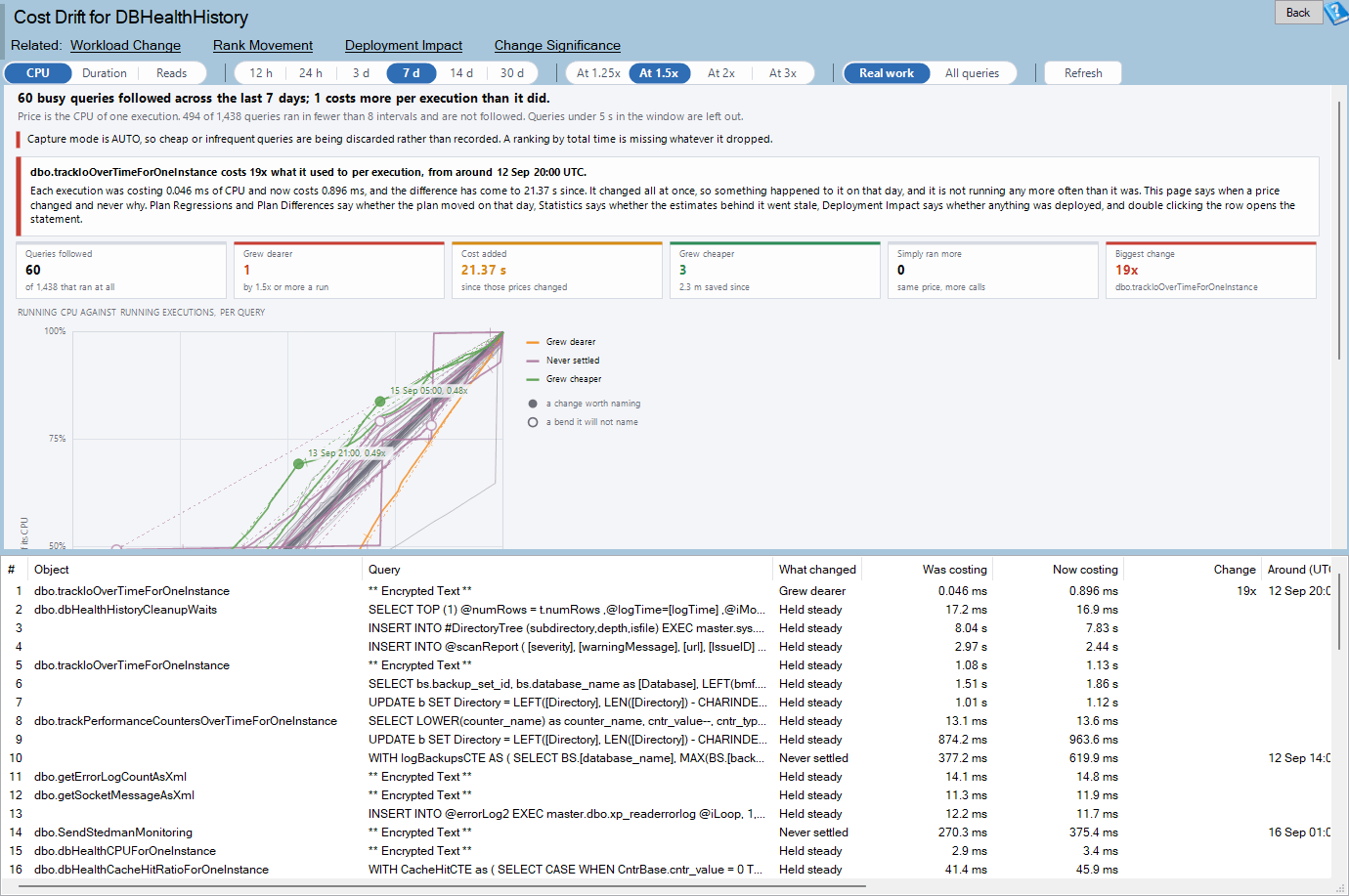Open the help icon beside Back
1349x896 pixels.
pos(1336,13)
